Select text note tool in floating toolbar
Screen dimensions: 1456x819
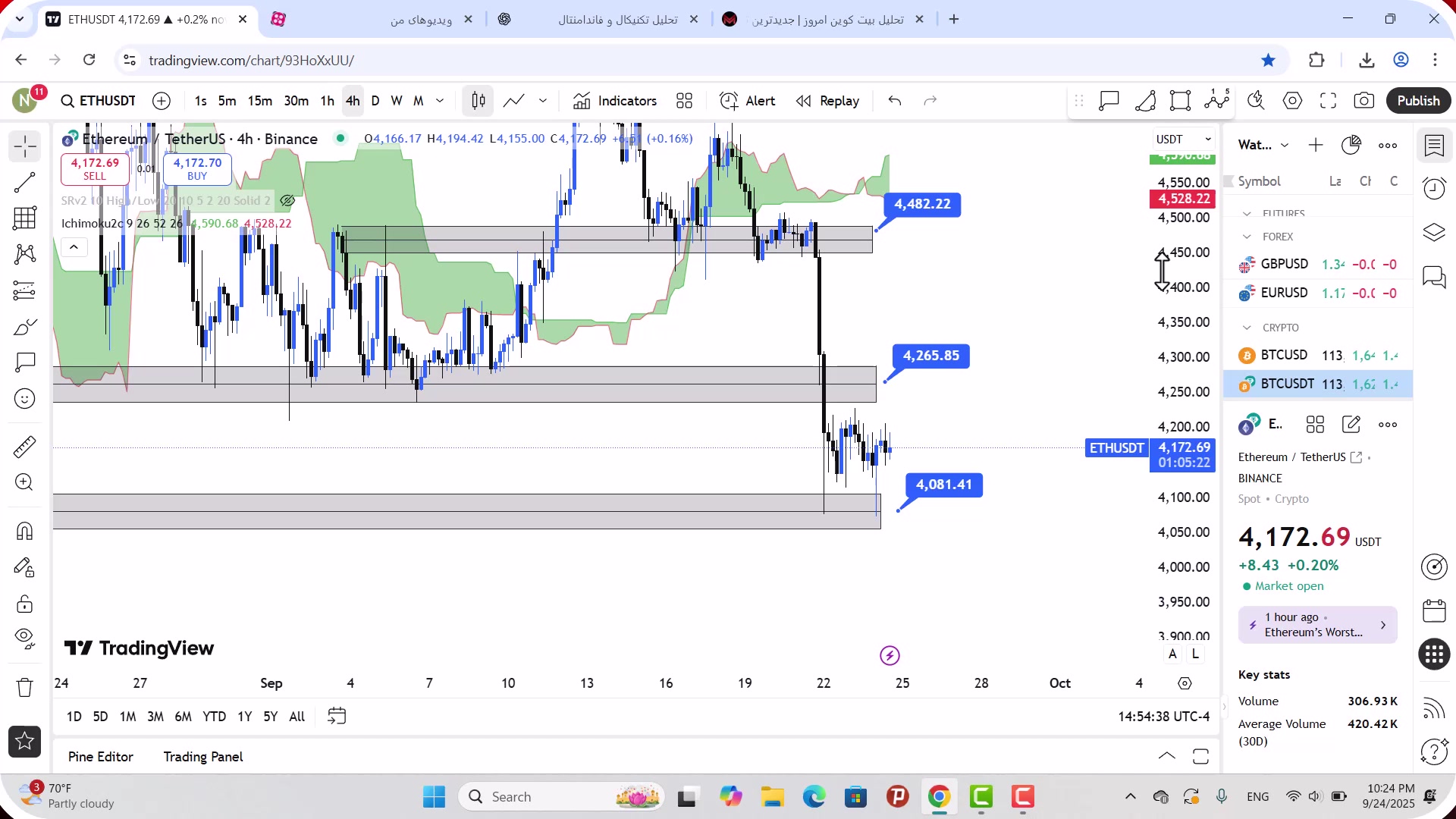[x=1109, y=101]
